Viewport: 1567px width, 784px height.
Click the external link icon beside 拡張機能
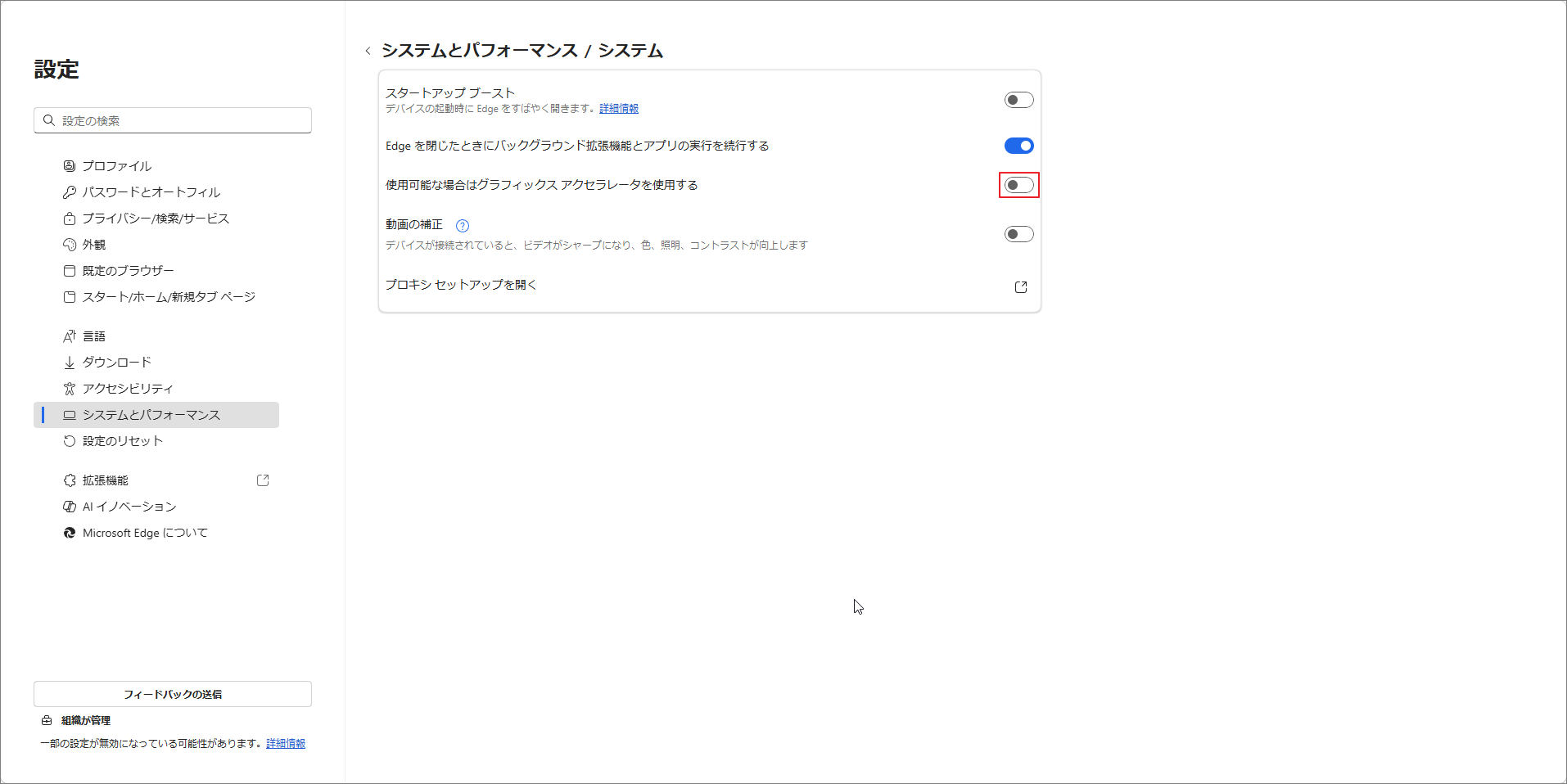pos(263,480)
